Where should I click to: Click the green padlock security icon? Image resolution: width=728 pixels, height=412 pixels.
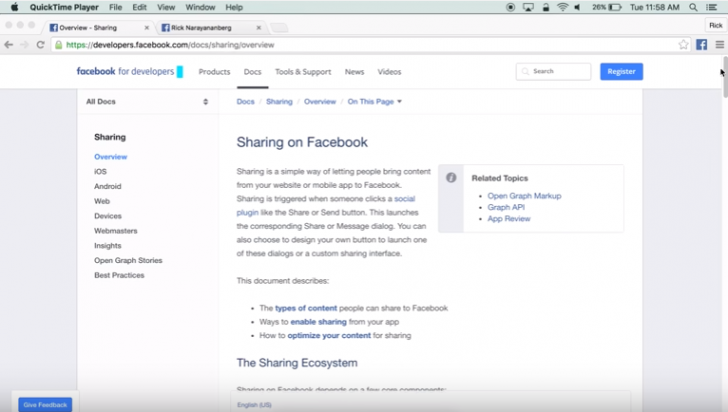pyautogui.click(x=58, y=45)
